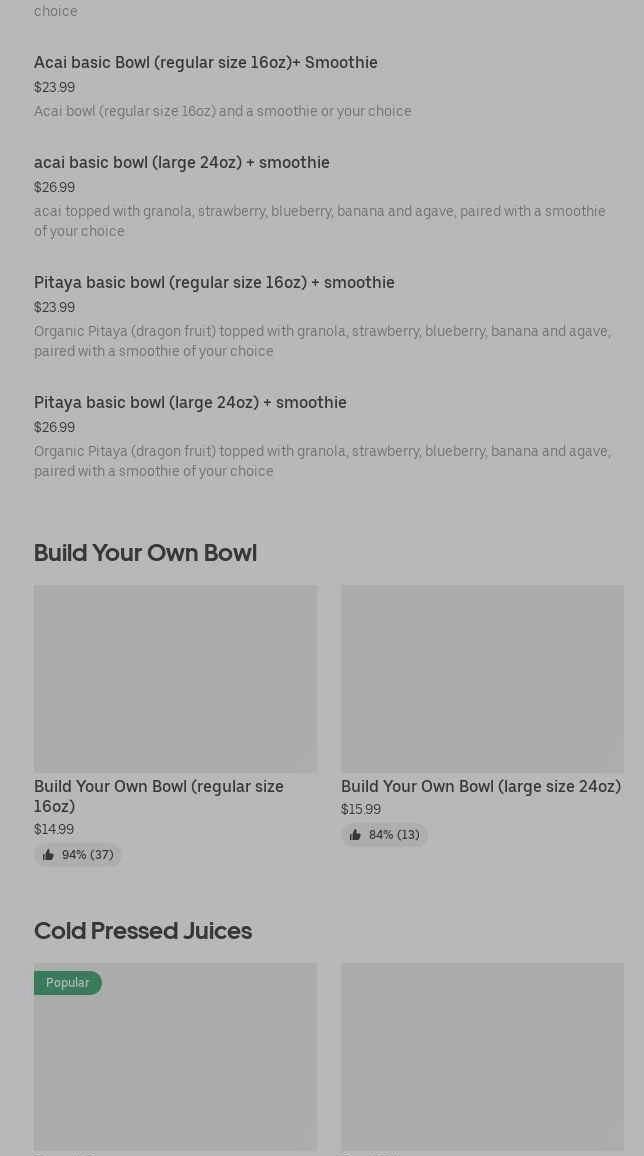Jump to Cold Pressed Juices section heading
Image resolution: width=644 pixels, height=1156 pixels.
point(143,930)
